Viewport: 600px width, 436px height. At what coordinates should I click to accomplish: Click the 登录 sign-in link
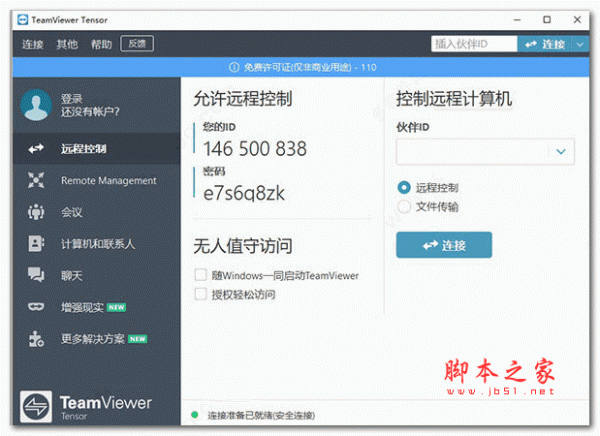(72, 99)
